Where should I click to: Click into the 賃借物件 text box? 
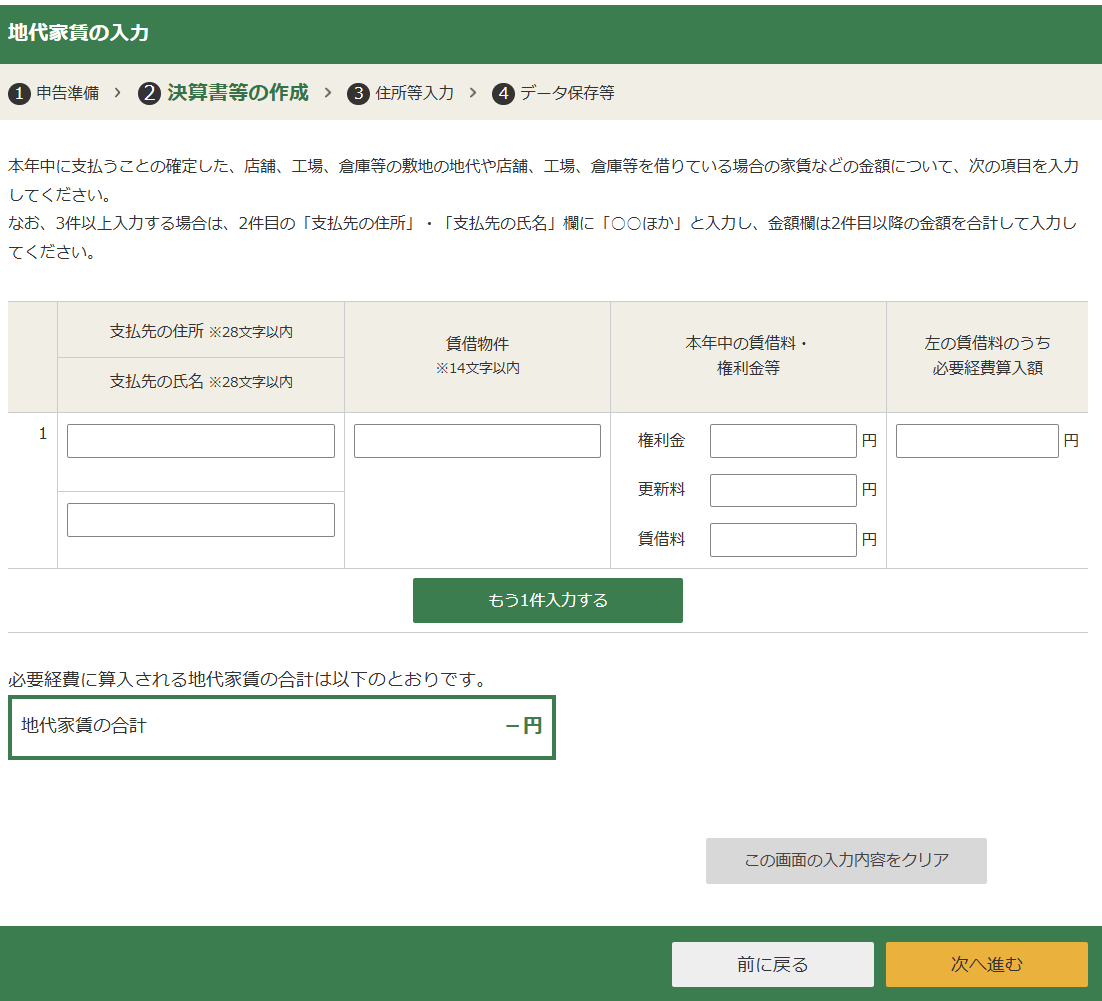point(477,441)
